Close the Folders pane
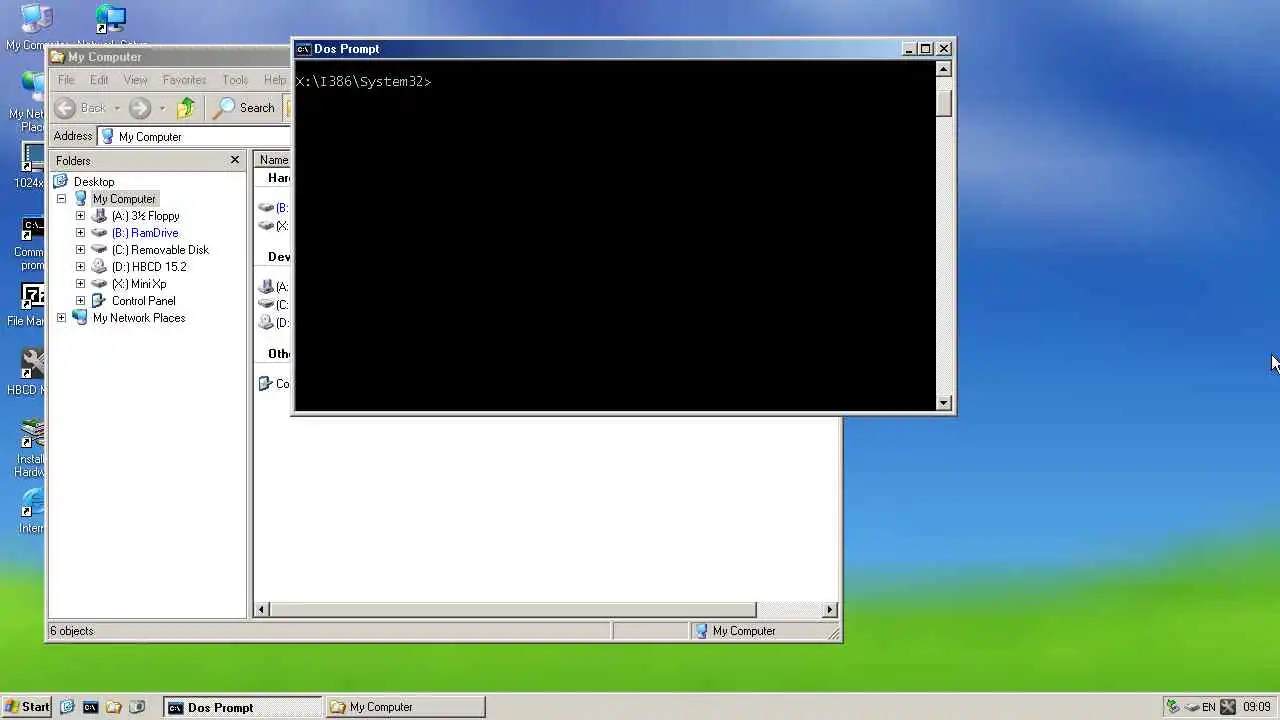 pos(235,160)
